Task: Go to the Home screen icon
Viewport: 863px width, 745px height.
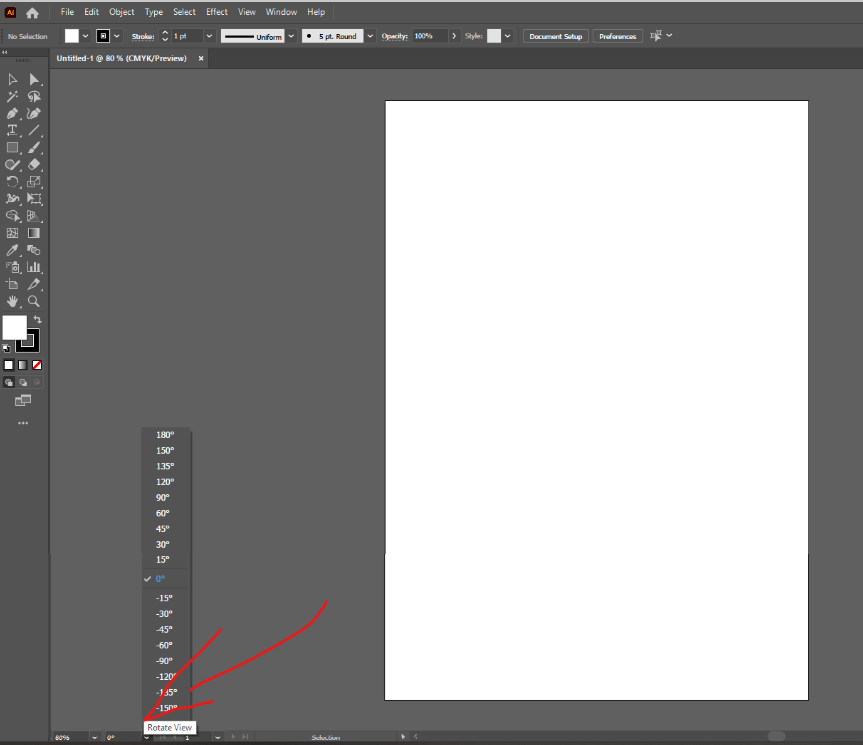Action: coord(32,12)
